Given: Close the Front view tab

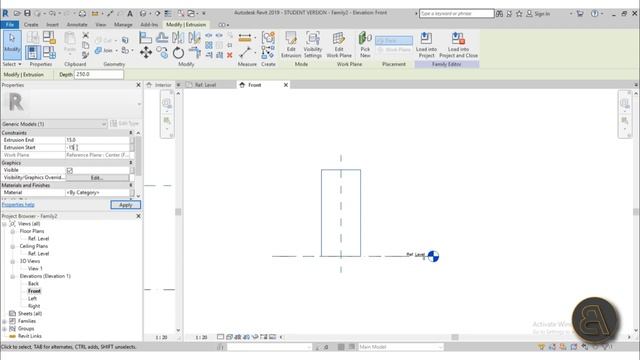Looking at the screenshot, I should click(x=286, y=85).
